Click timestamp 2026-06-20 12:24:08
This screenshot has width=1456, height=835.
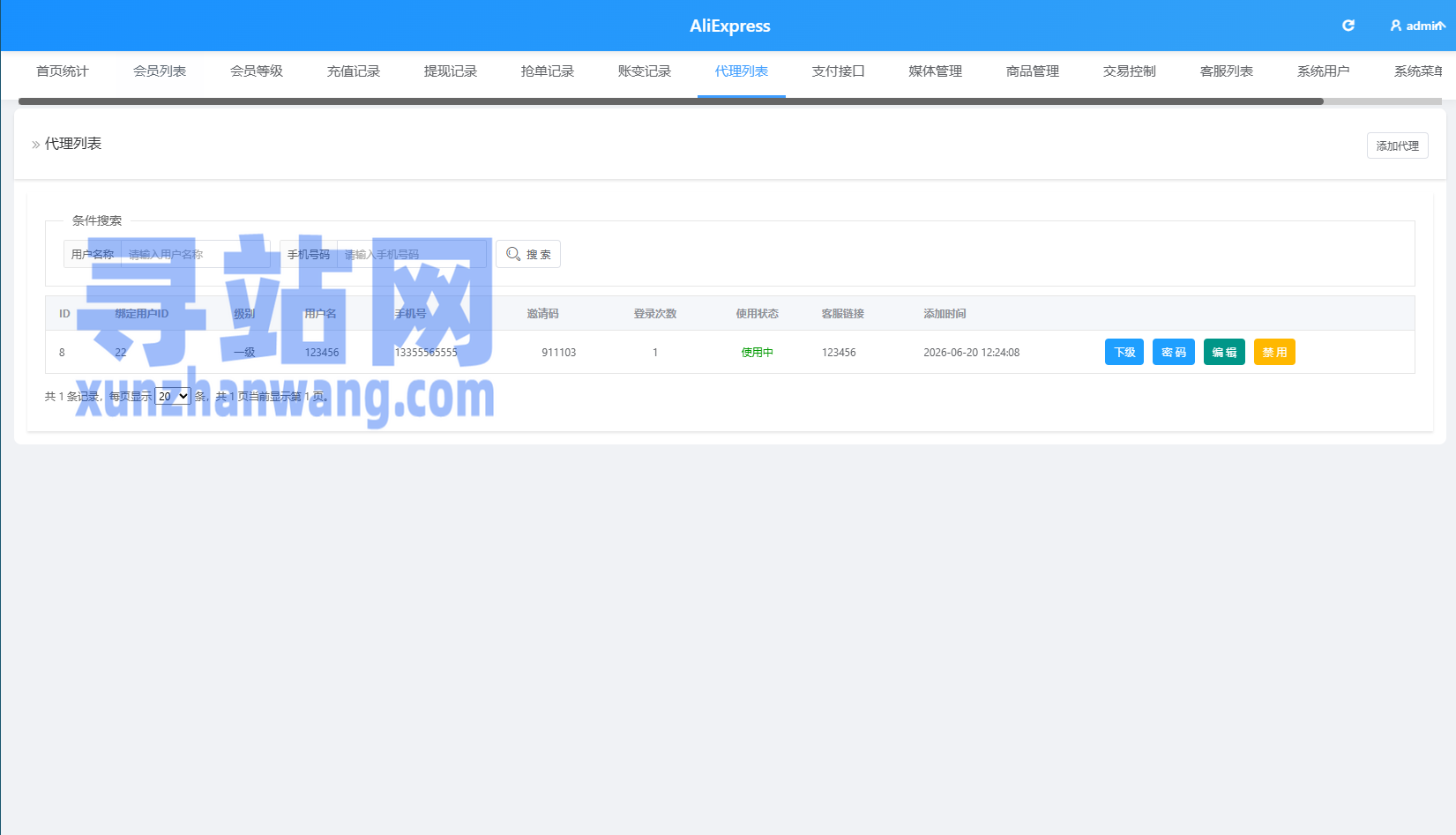971,352
